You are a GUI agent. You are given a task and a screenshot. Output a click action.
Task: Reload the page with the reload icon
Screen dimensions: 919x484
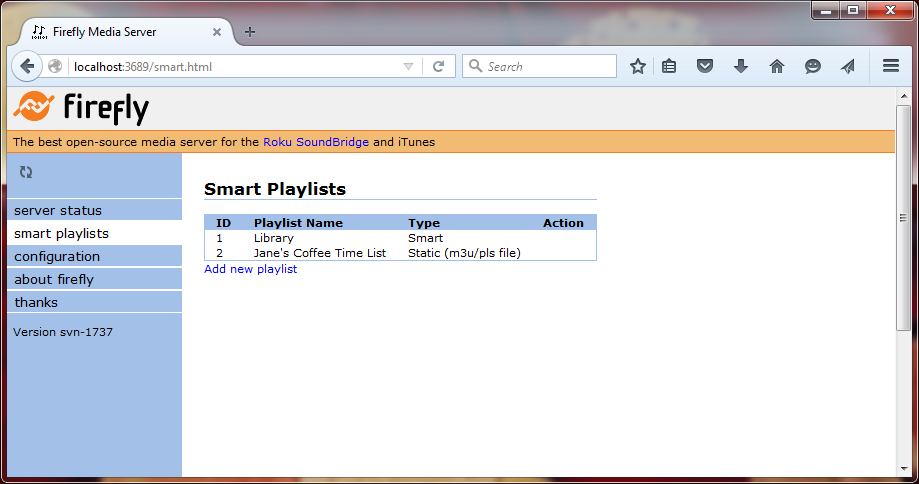[438, 66]
